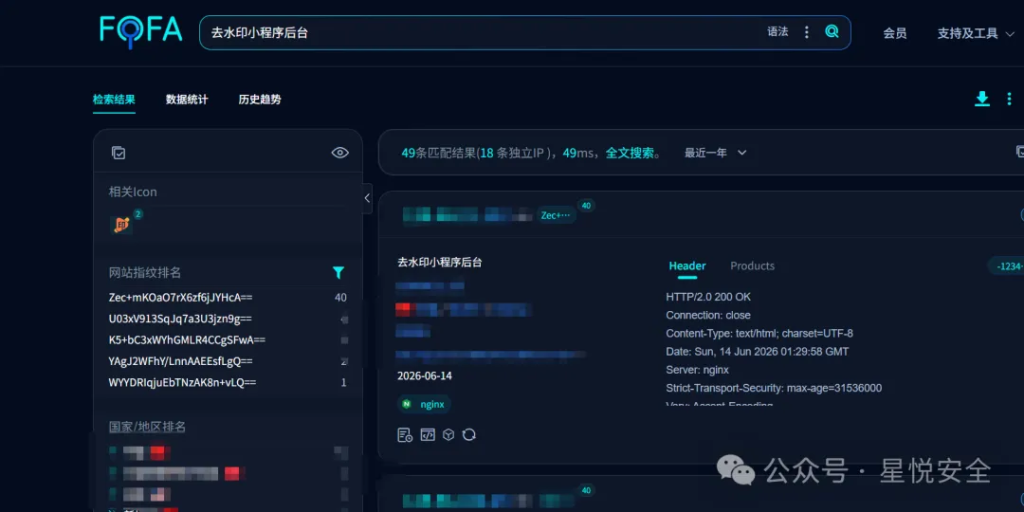Click the 相关Icon heading
The width and height of the screenshot is (1024, 512).
[133, 192]
